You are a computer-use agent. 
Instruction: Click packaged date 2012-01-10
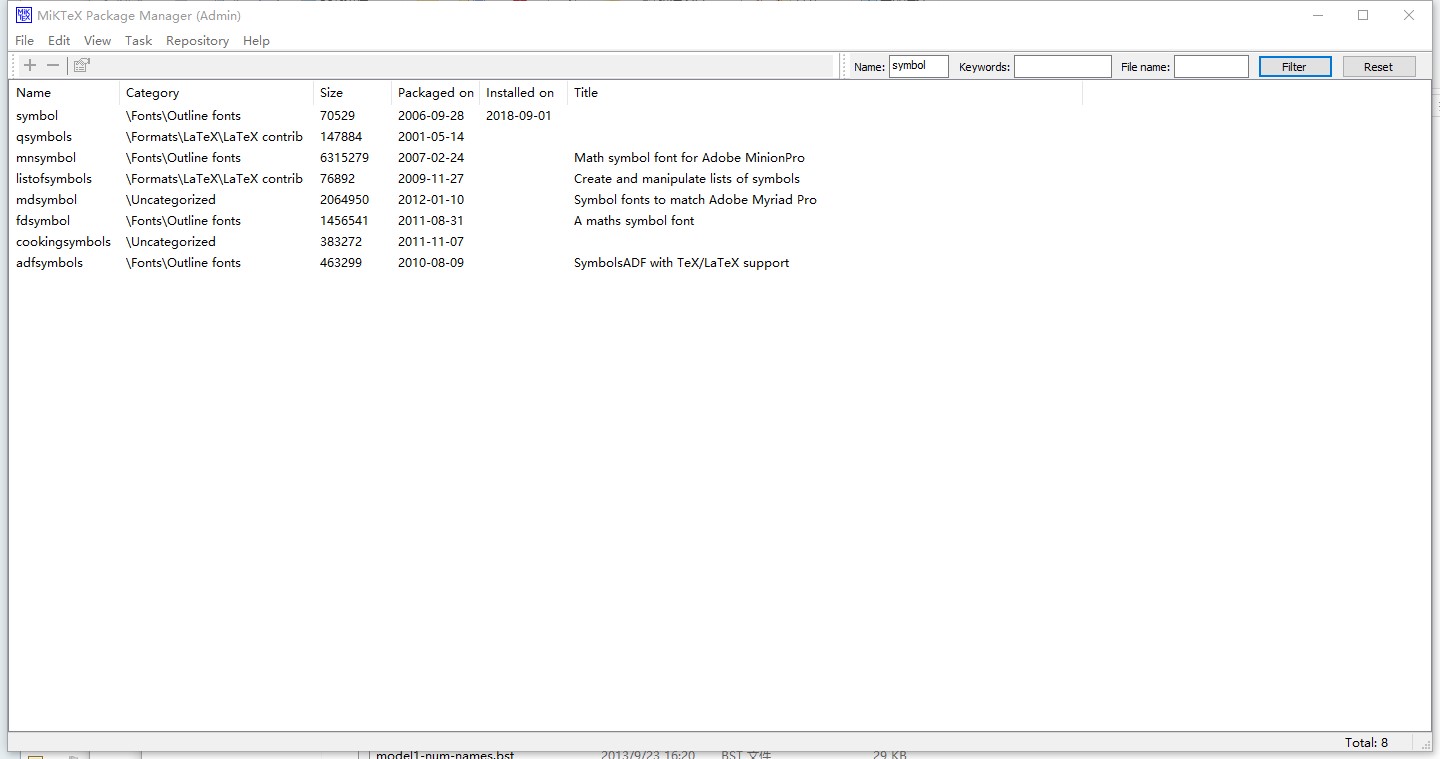coord(431,200)
